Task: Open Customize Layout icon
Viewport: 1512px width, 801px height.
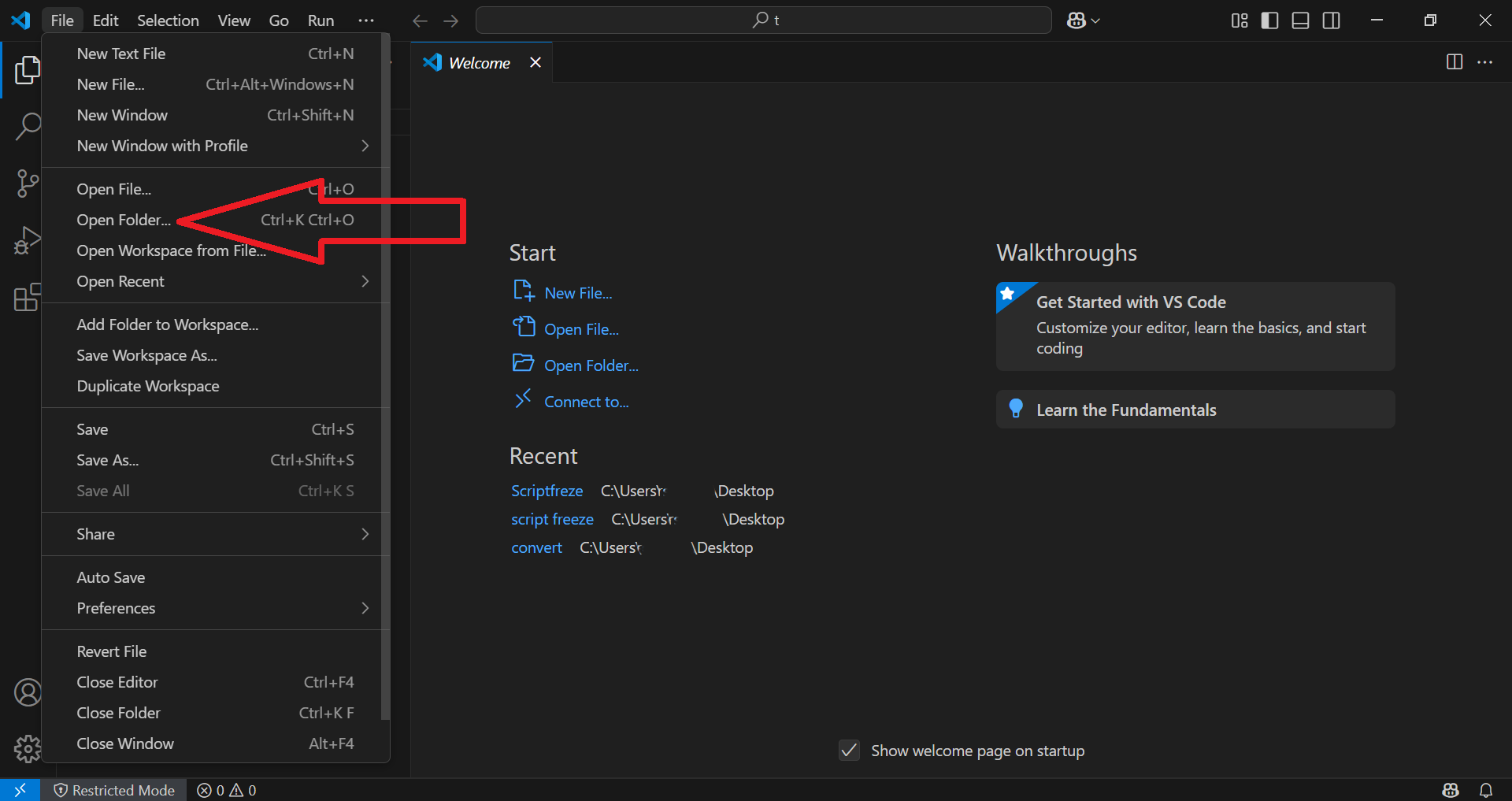Action: 1240,20
